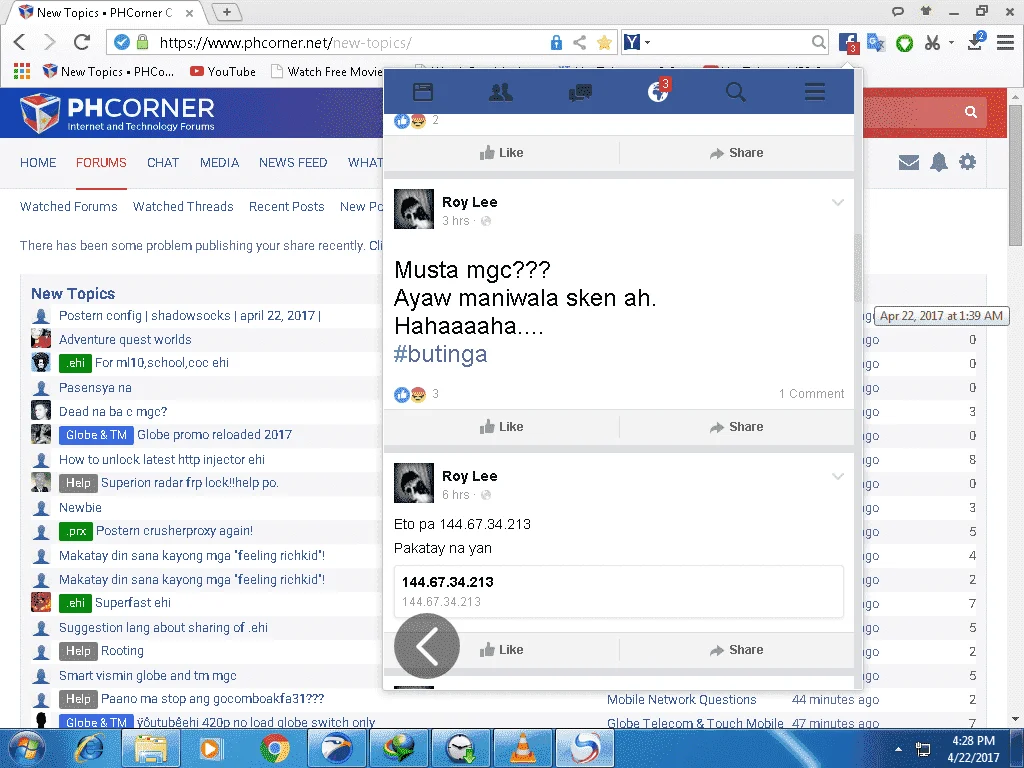Open Internet Explorer from taskbar
Screen dimensions: 1024x768
(x=89, y=748)
